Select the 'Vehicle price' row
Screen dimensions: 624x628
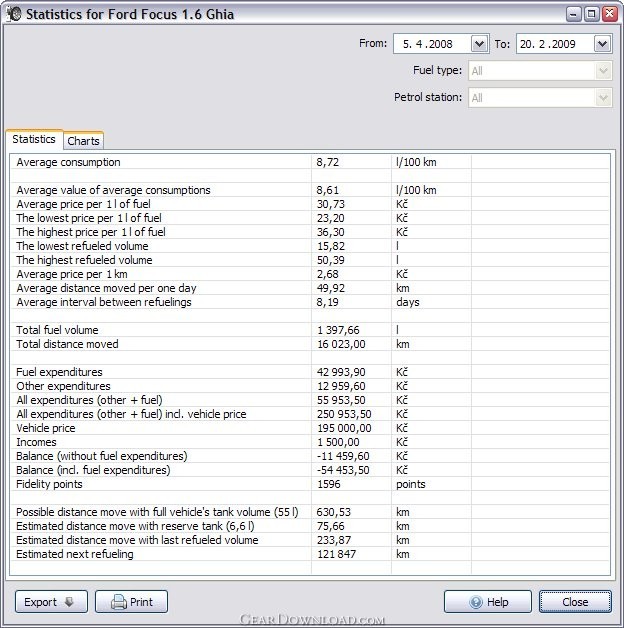tap(309, 428)
